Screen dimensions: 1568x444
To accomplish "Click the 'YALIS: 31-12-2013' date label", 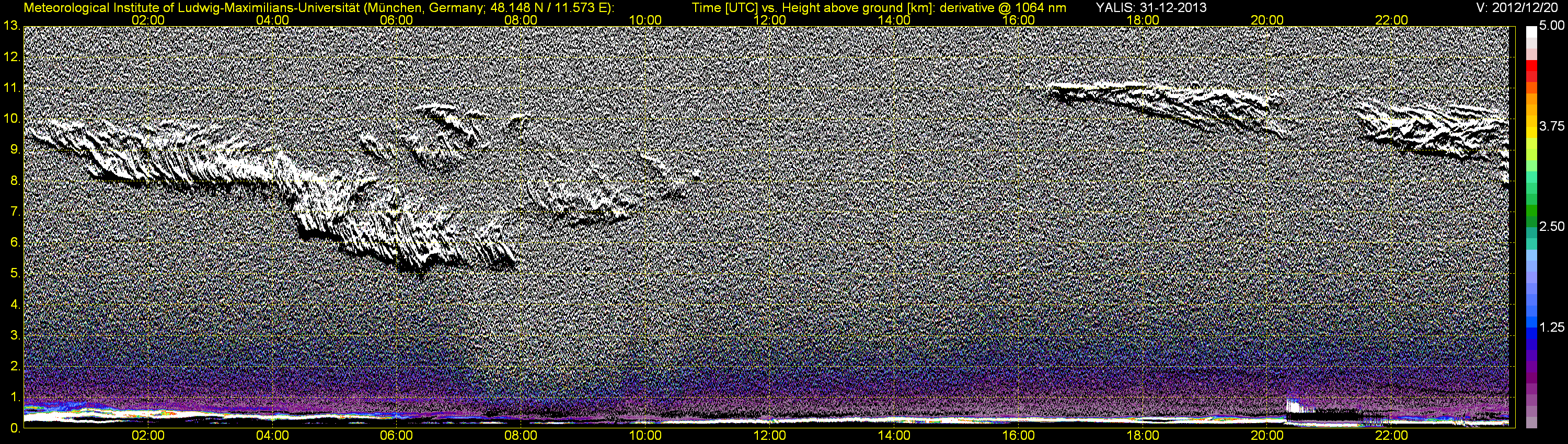I will (x=1151, y=8).
